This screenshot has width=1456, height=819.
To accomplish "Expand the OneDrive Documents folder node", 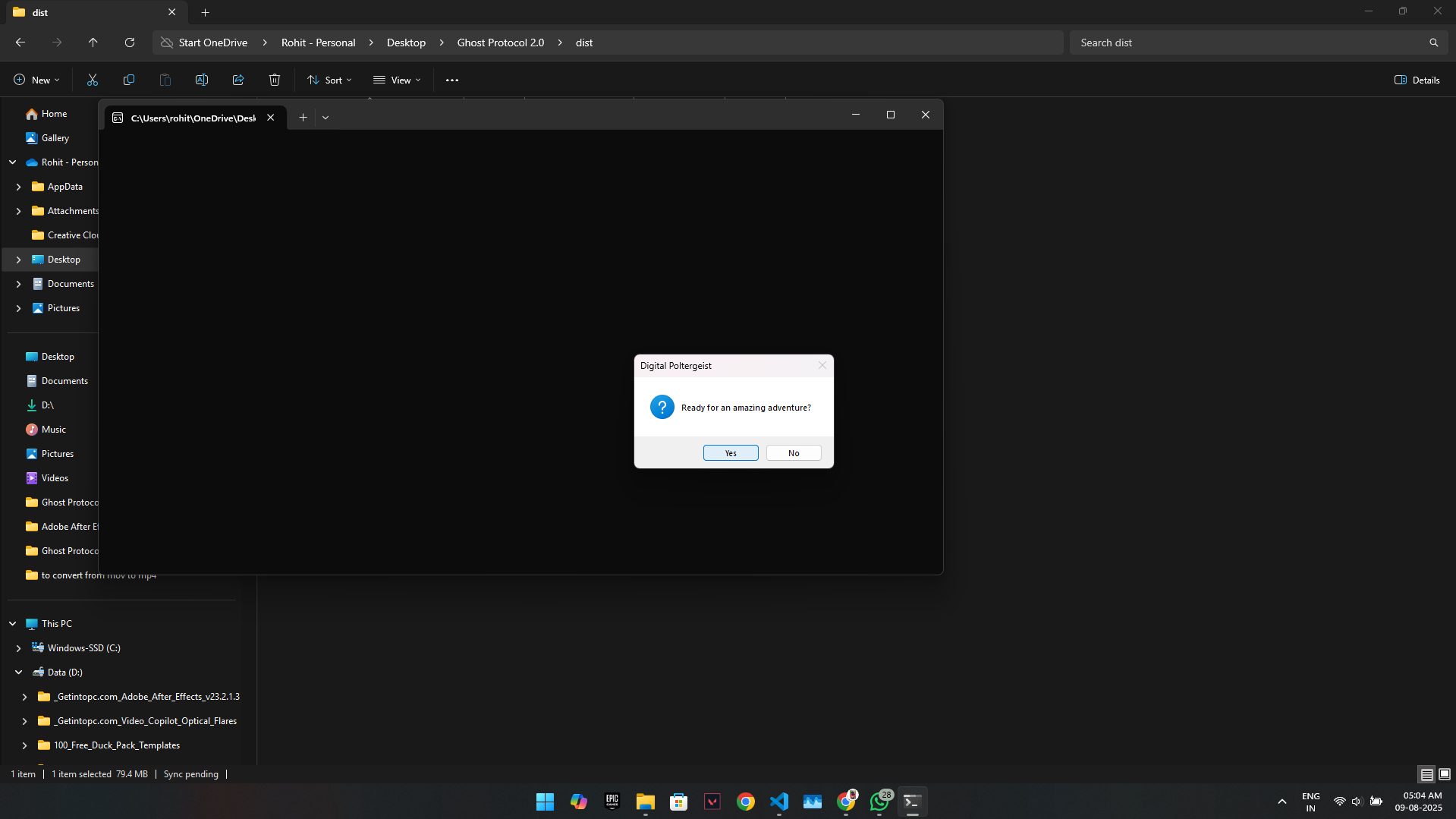I will coord(19,284).
